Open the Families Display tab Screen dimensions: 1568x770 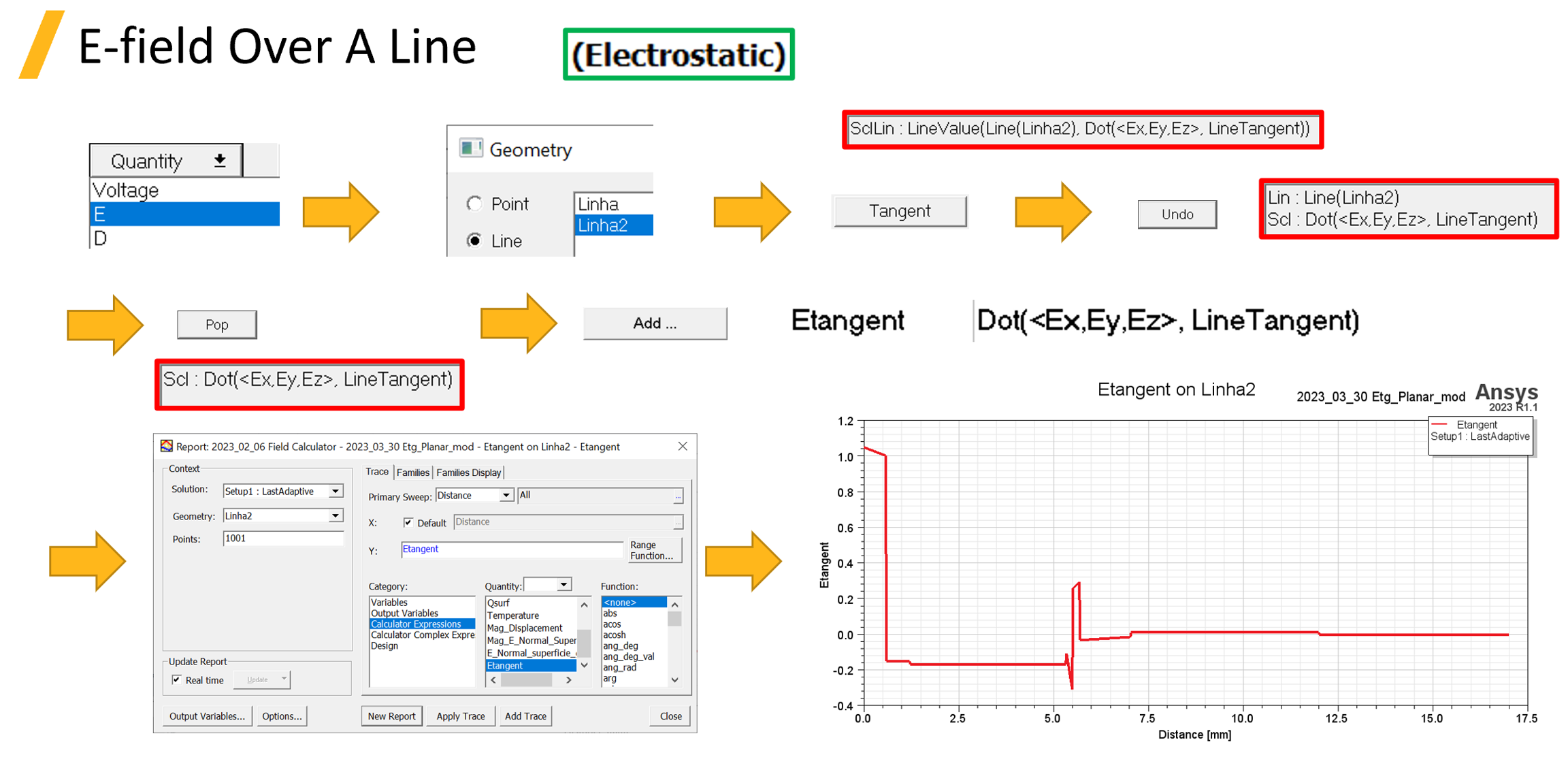pos(468,472)
